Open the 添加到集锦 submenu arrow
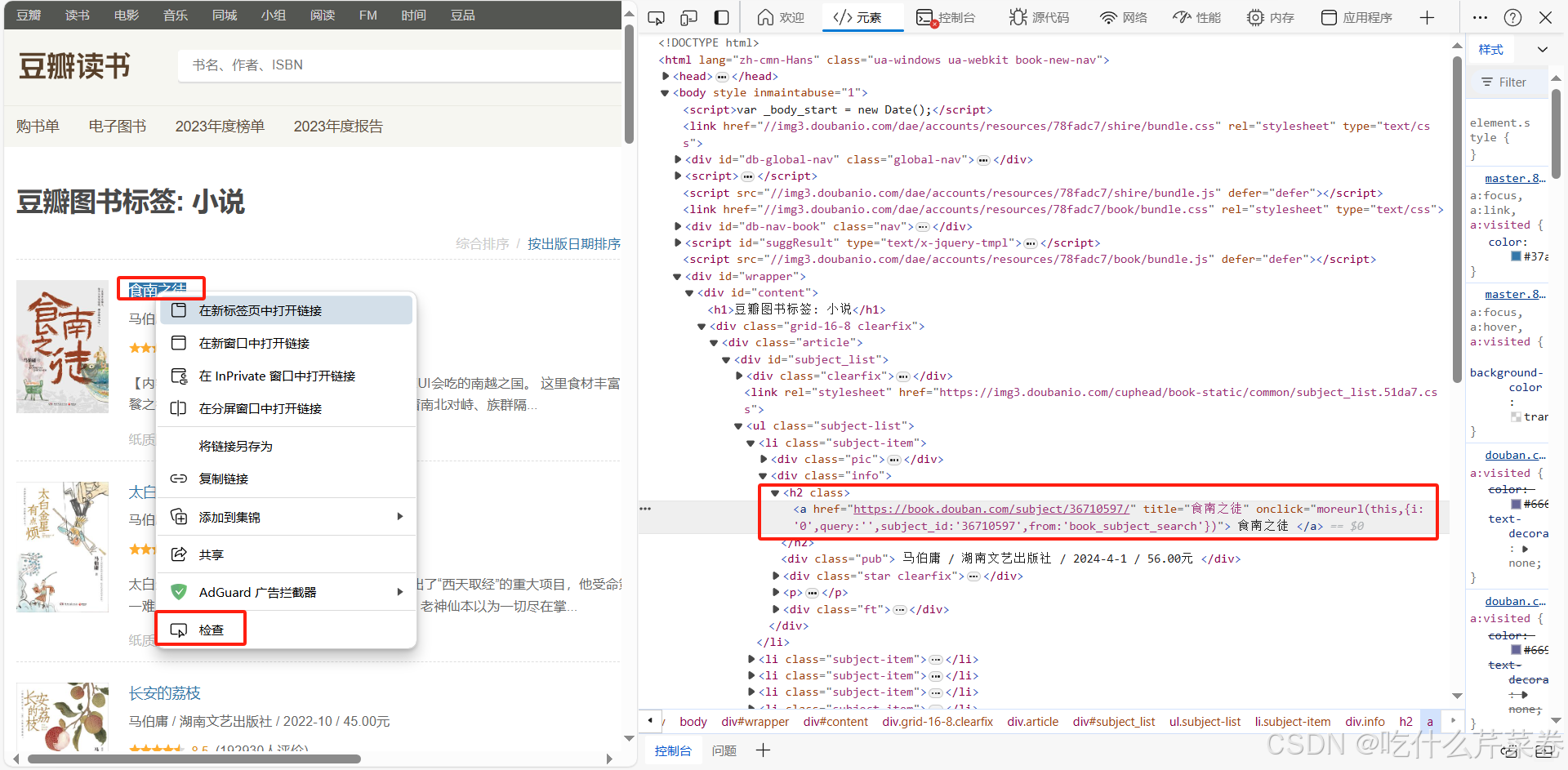This screenshot has height=770, width=1568. click(400, 516)
